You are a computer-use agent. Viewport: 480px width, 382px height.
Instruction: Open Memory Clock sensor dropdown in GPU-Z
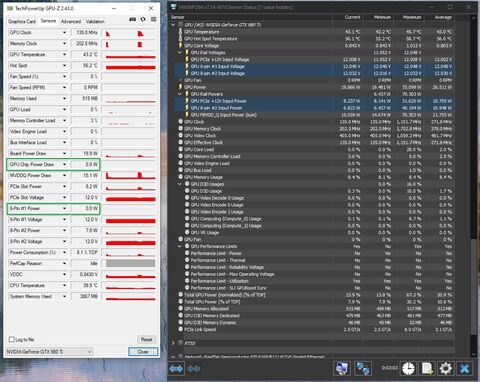pos(64,43)
